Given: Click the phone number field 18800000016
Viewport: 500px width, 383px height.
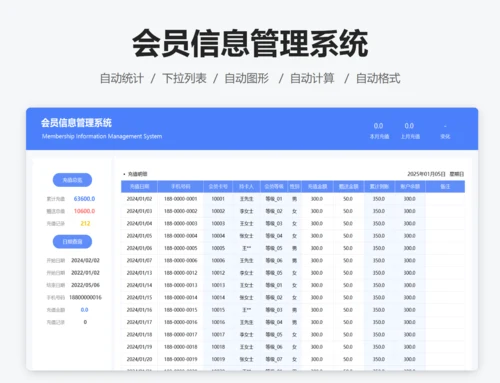Looking at the screenshot, I should coord(85,297).
